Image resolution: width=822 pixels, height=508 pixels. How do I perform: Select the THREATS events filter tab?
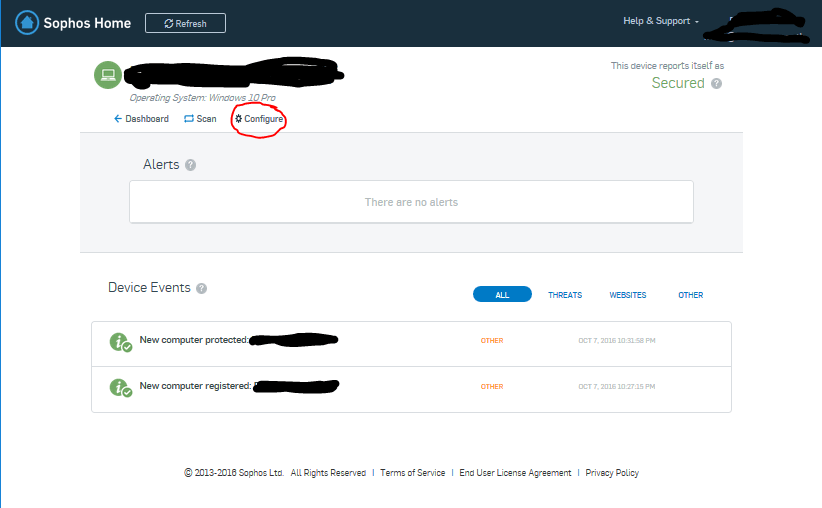click(x=565, y=295)
